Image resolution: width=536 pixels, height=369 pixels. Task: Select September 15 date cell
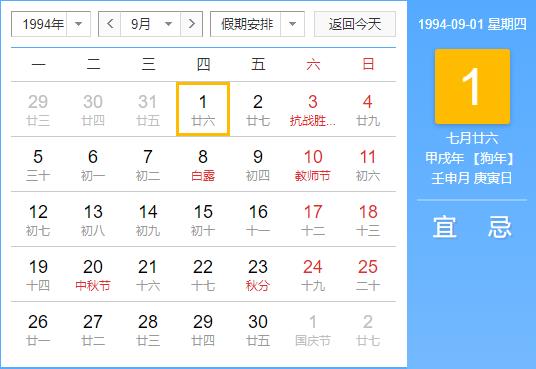tap(203, 219)
